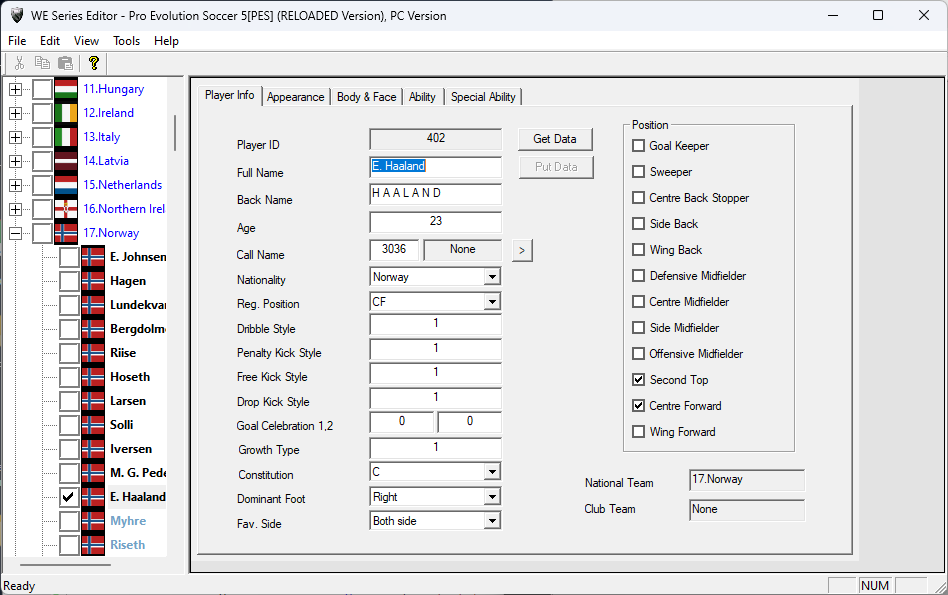Click the flag icon next to Hoseth
948x595 pixels.
[93, 377]
